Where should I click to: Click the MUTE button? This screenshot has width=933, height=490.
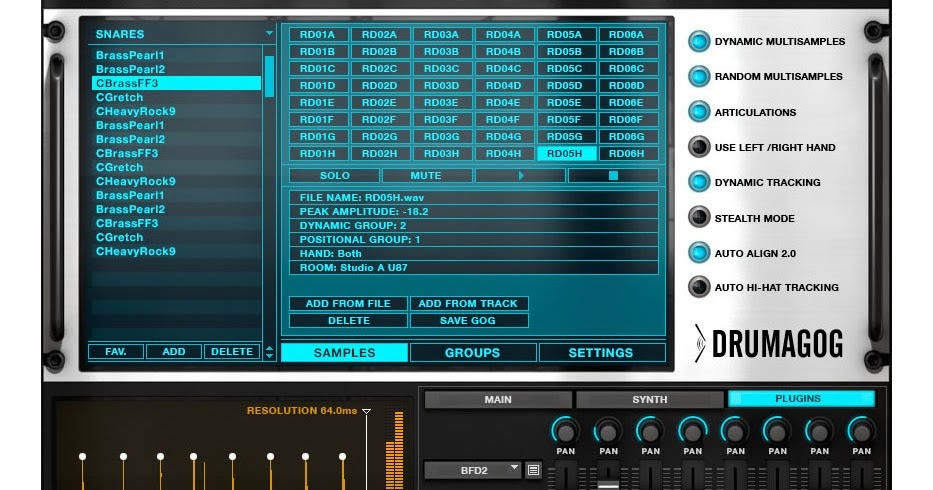[x=427, y=176]
